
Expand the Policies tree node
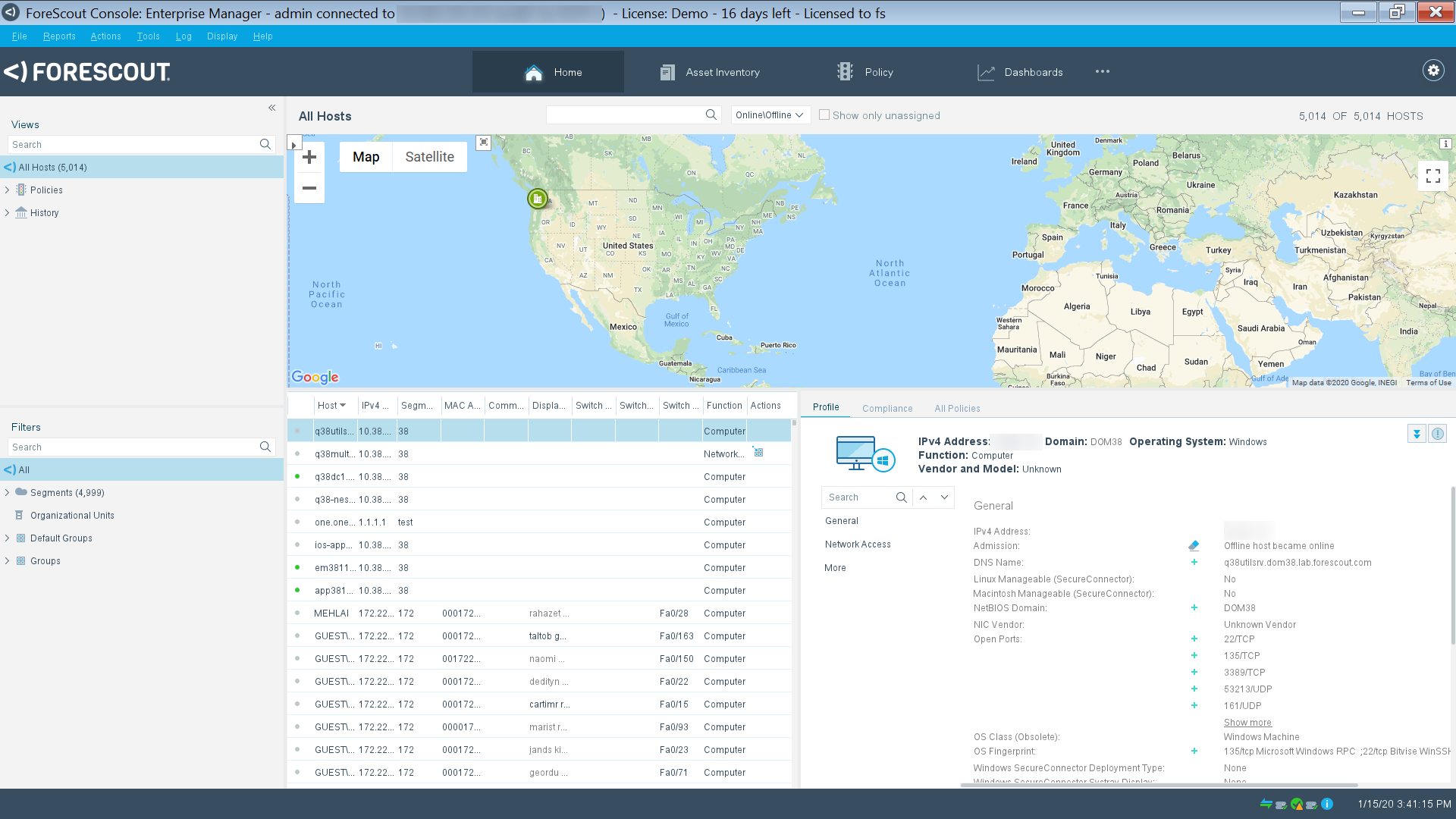click(x=7, y=190)
